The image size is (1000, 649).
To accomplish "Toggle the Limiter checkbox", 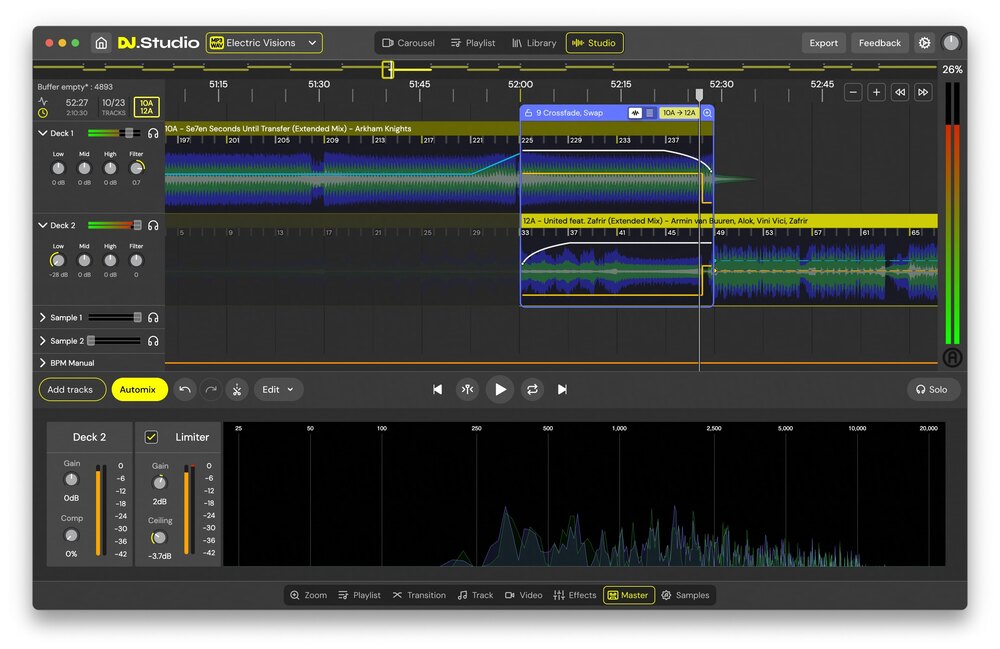I will tap(149, 437).
